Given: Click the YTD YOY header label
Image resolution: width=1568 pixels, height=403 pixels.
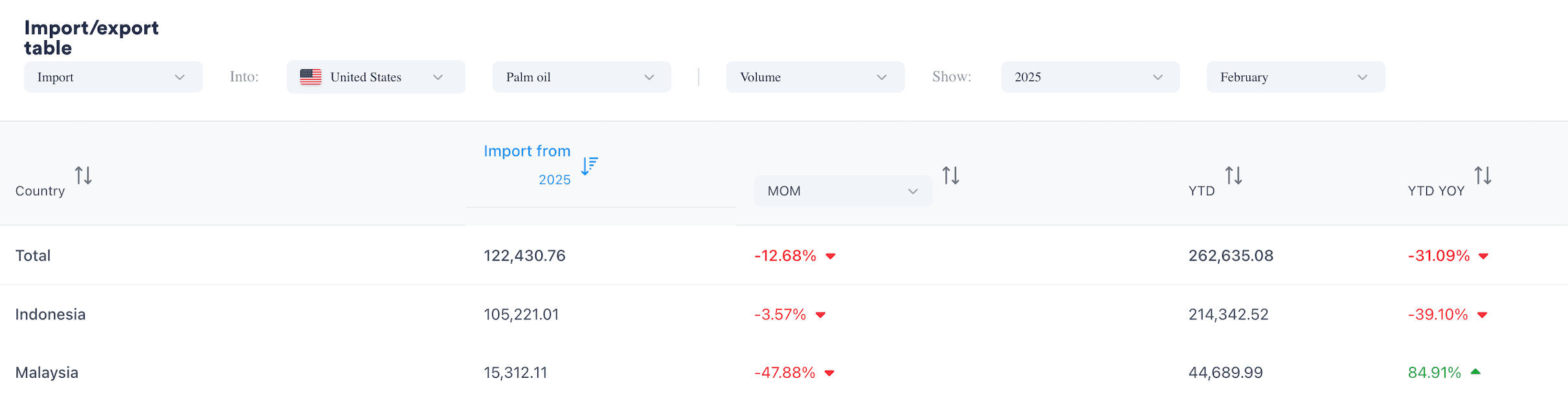Looking at the screenshot, I should (1436, 191).
